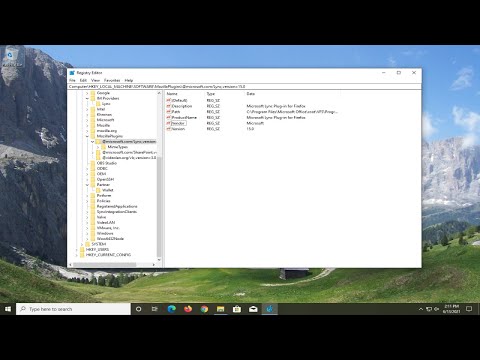The image size is (480, 360).
Task: Open the Mail app from taskbar
Action: tap(253, 309)
